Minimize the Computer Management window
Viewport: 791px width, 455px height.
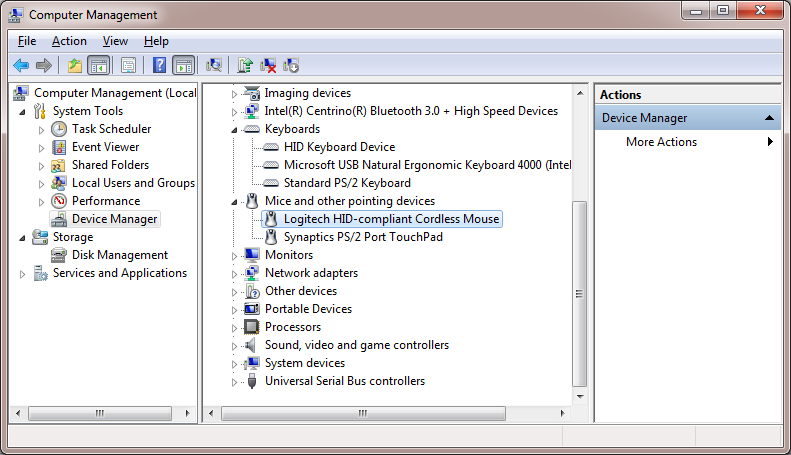pyautogui.click(x=696, y=11)
